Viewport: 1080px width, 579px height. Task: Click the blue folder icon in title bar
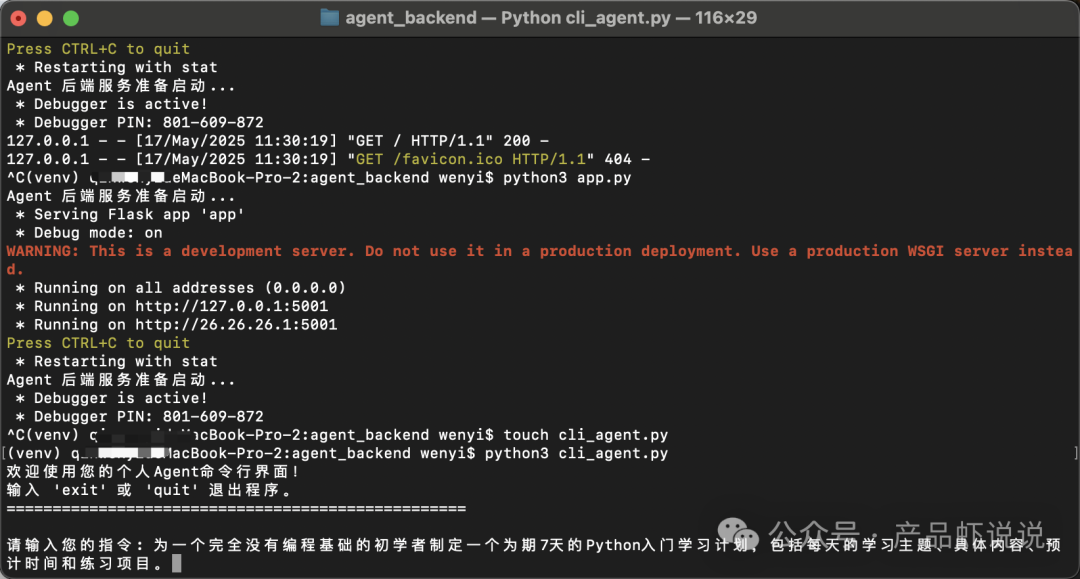tap(330, 18)
